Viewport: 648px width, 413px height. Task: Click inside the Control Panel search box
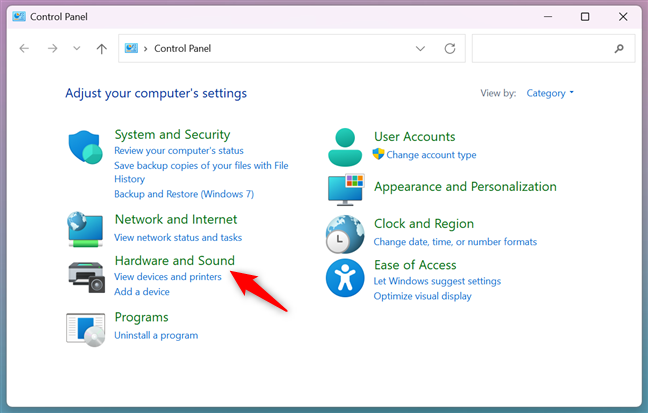click(553, 48)
